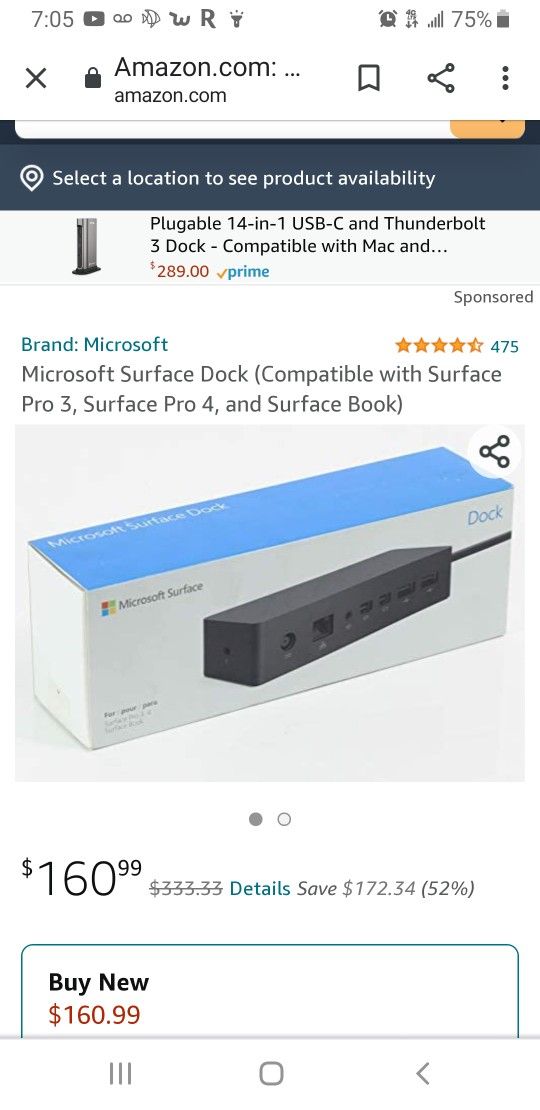The image size is (540, 1110).
Task: Go back with Android back arrow
Action: pyautogui.click(x=423, y=1074)
